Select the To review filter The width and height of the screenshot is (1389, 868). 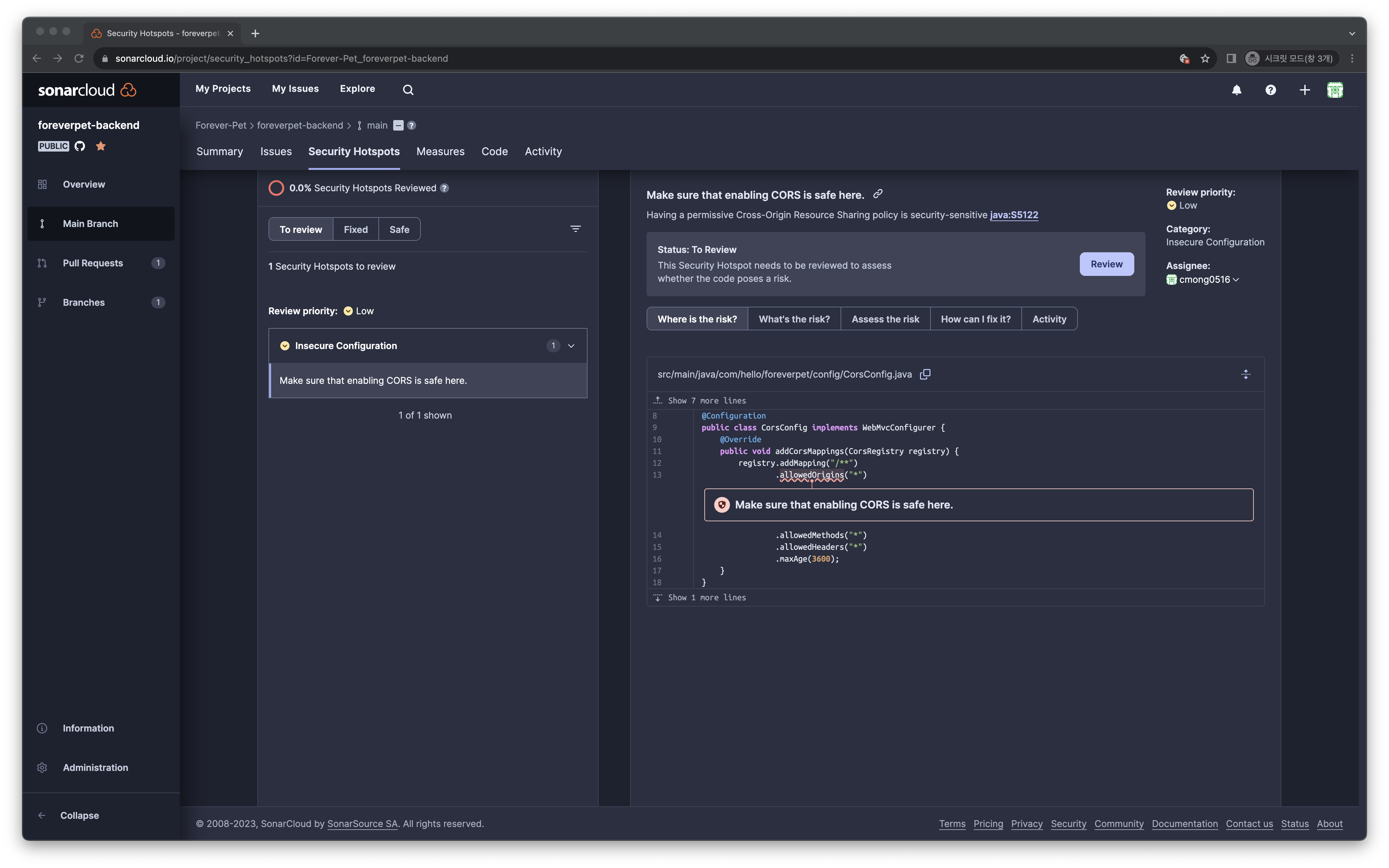(x=301, y=229)
